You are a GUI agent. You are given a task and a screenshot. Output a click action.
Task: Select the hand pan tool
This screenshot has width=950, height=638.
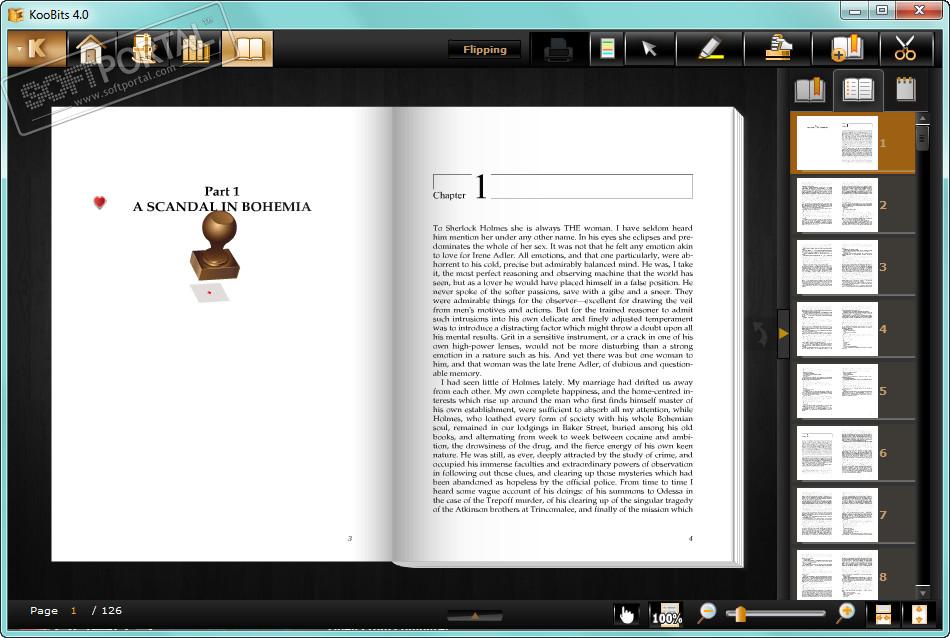tap(626, 614)
